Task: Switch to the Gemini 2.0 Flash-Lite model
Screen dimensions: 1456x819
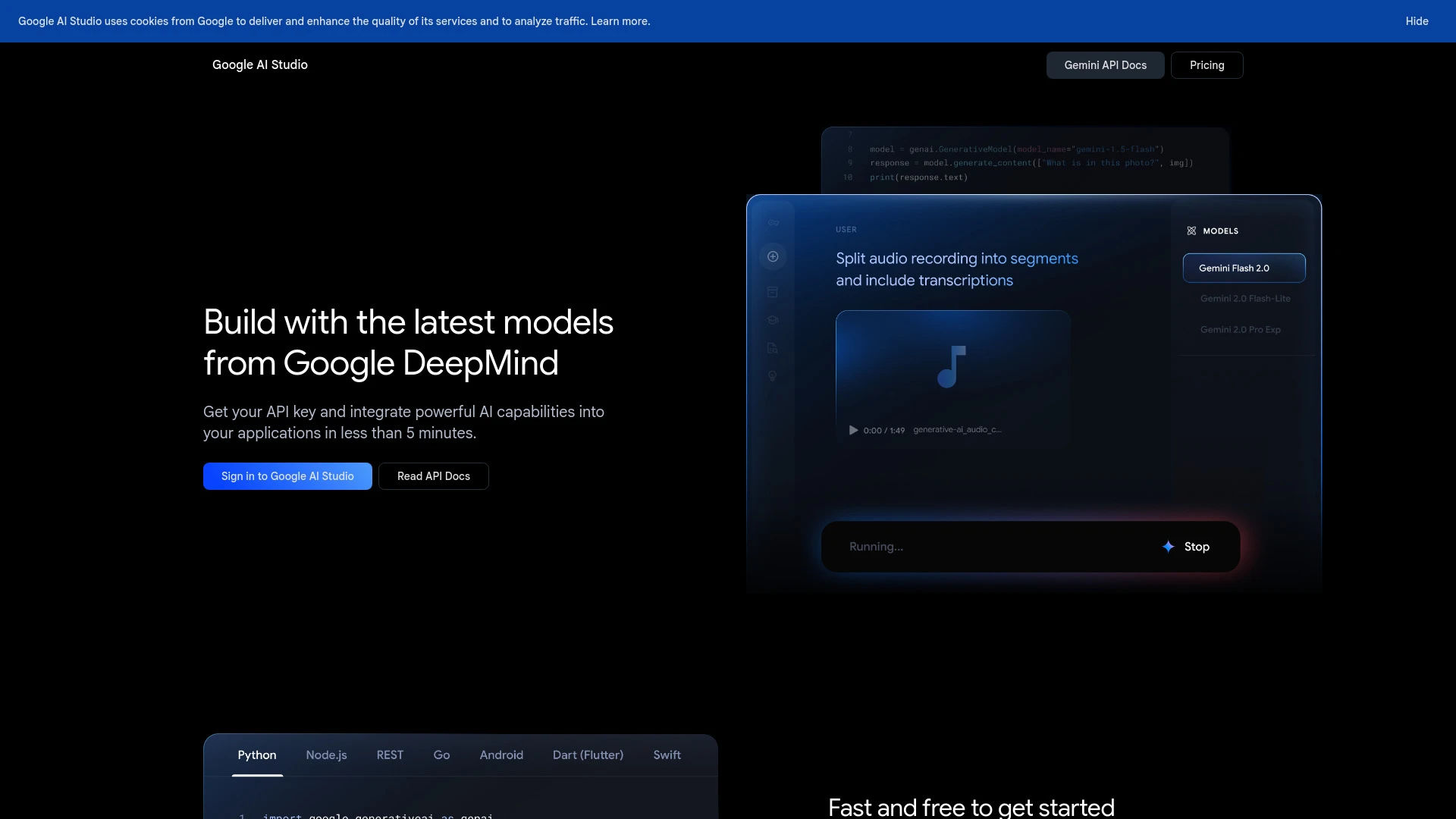Action: tap(1244, 298)
